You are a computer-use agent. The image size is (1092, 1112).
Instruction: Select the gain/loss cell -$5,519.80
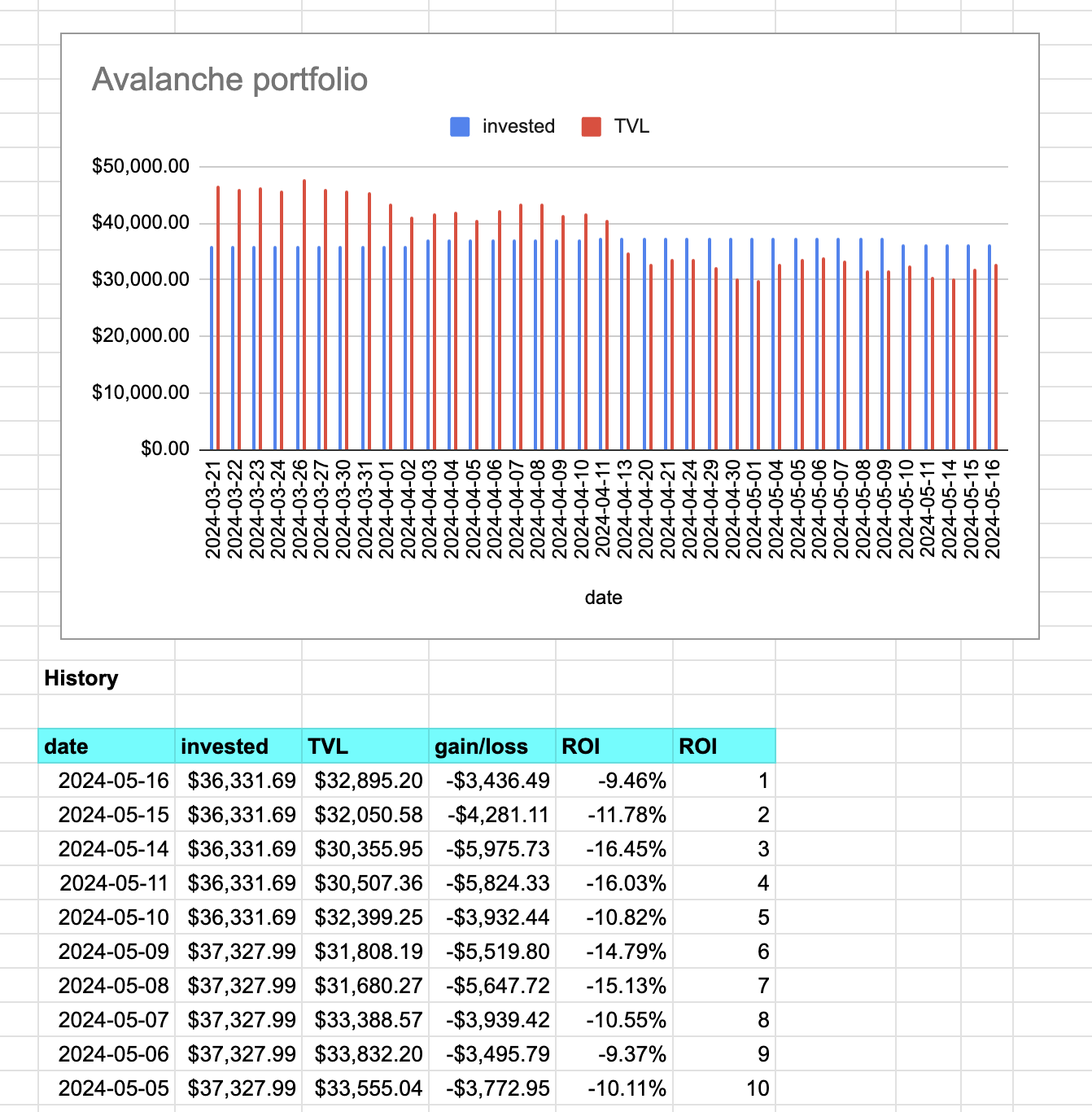pos(492,952)
